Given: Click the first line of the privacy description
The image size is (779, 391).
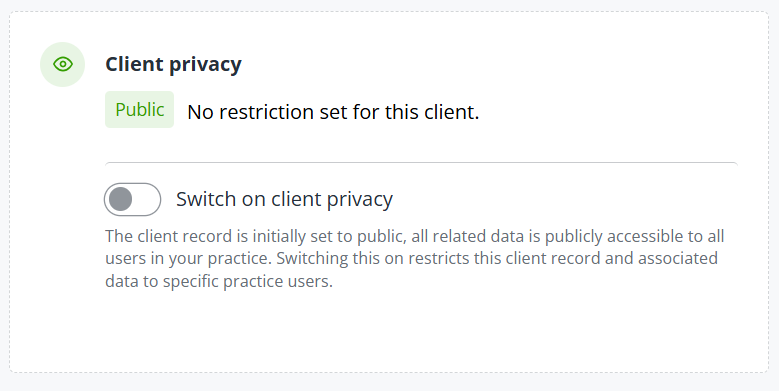Looking at the screenshot, I should [x=415, y=236].
